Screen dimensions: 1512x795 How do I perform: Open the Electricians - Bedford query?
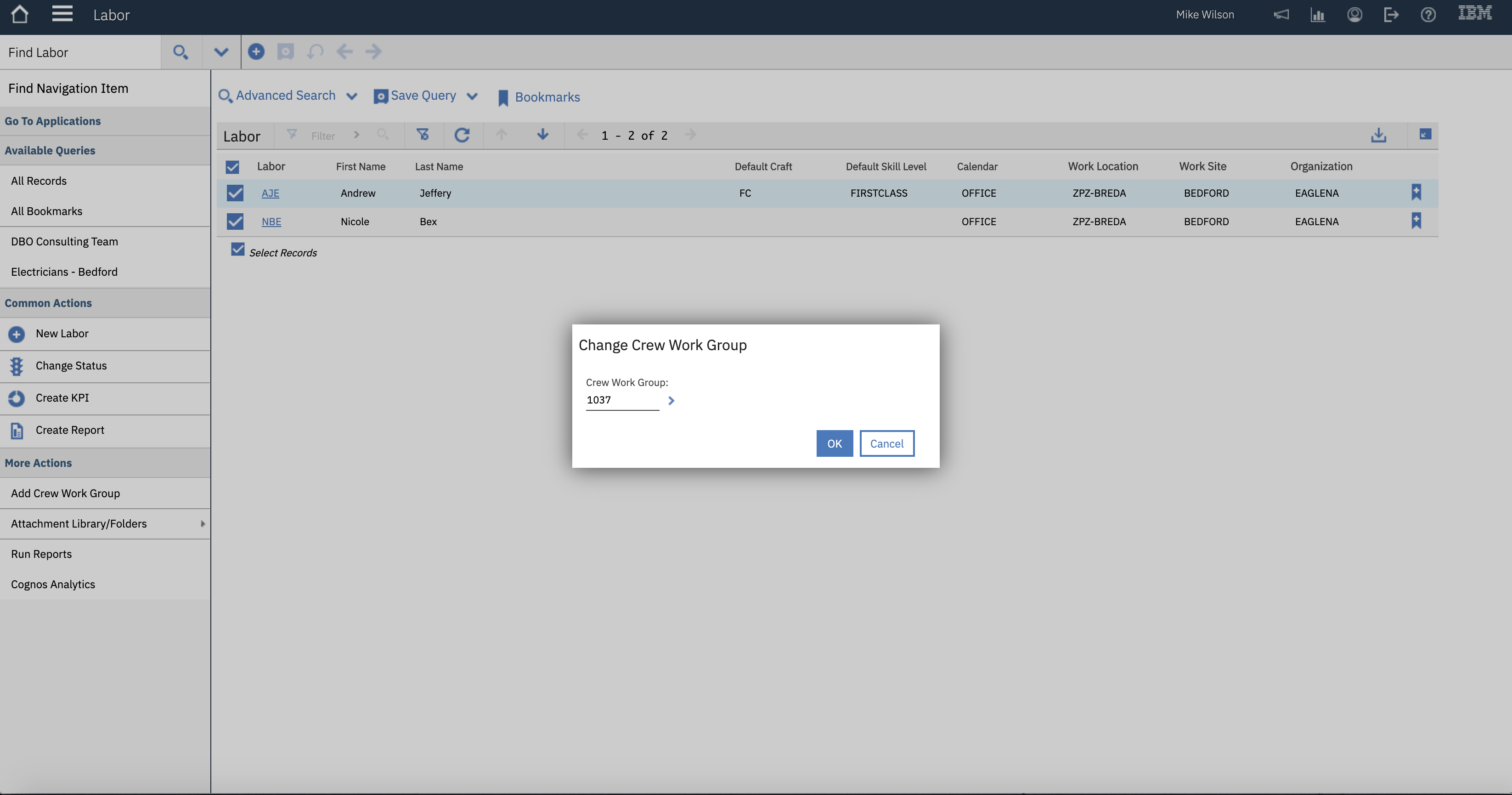point(64,272)
